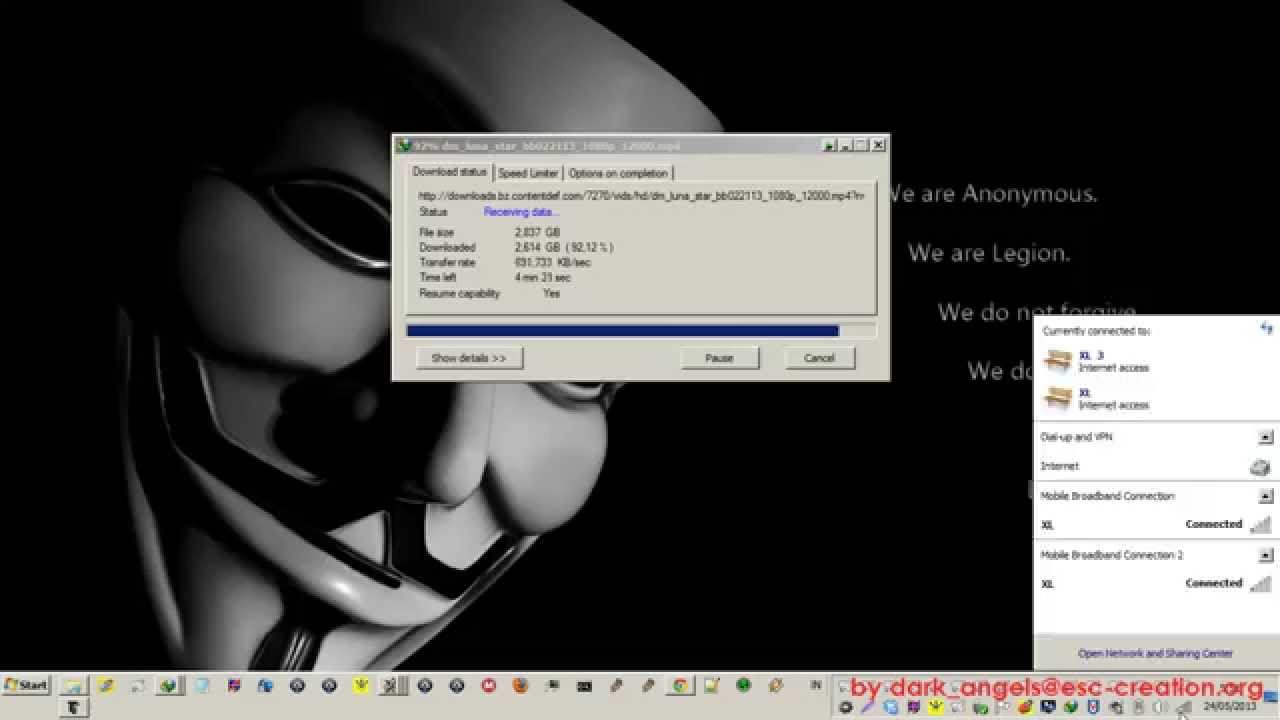Open Google Chrome from the taskbar
This screenshot has width=1280, height=720.
680,686
